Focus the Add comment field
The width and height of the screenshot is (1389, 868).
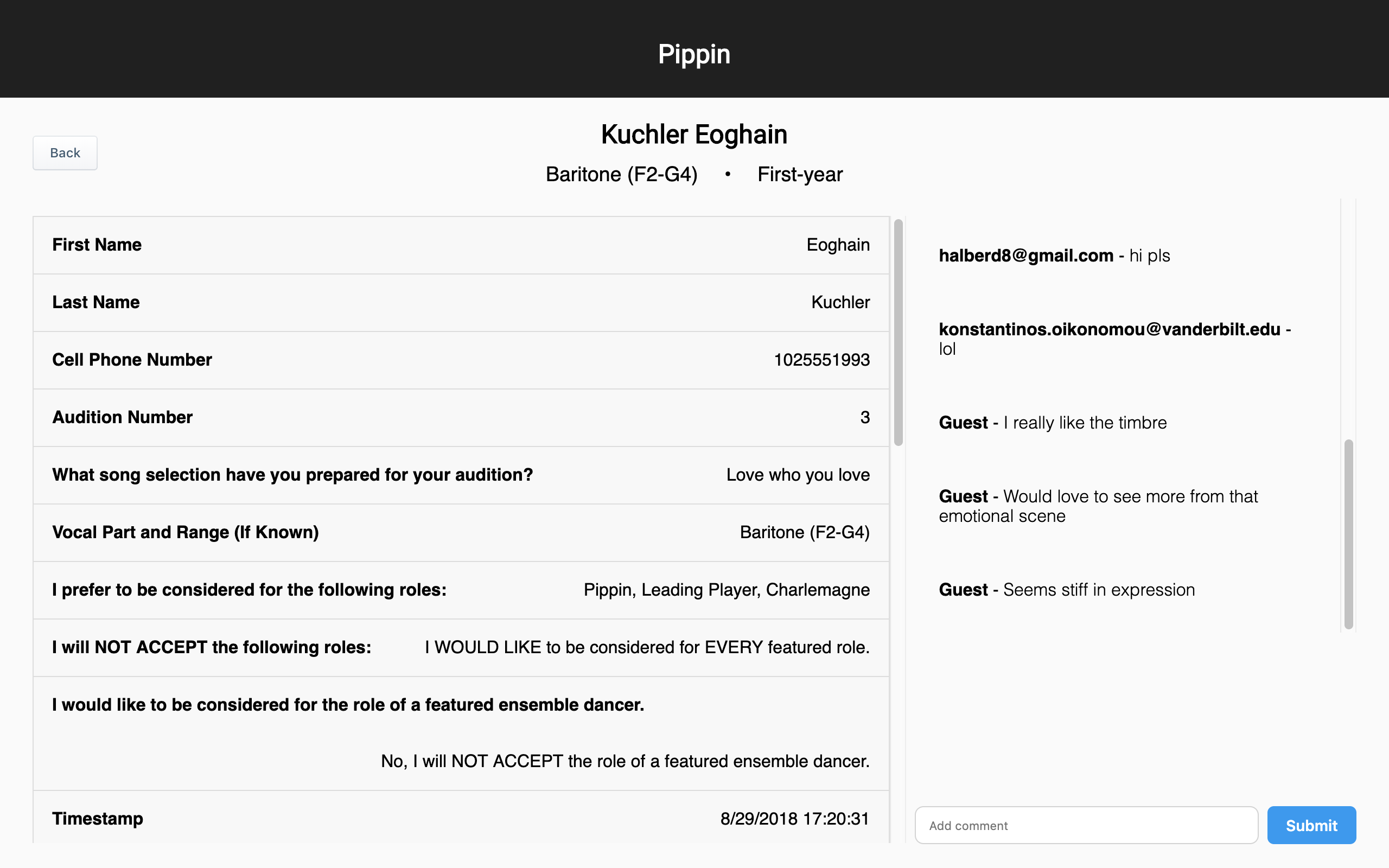(1086, 825)
